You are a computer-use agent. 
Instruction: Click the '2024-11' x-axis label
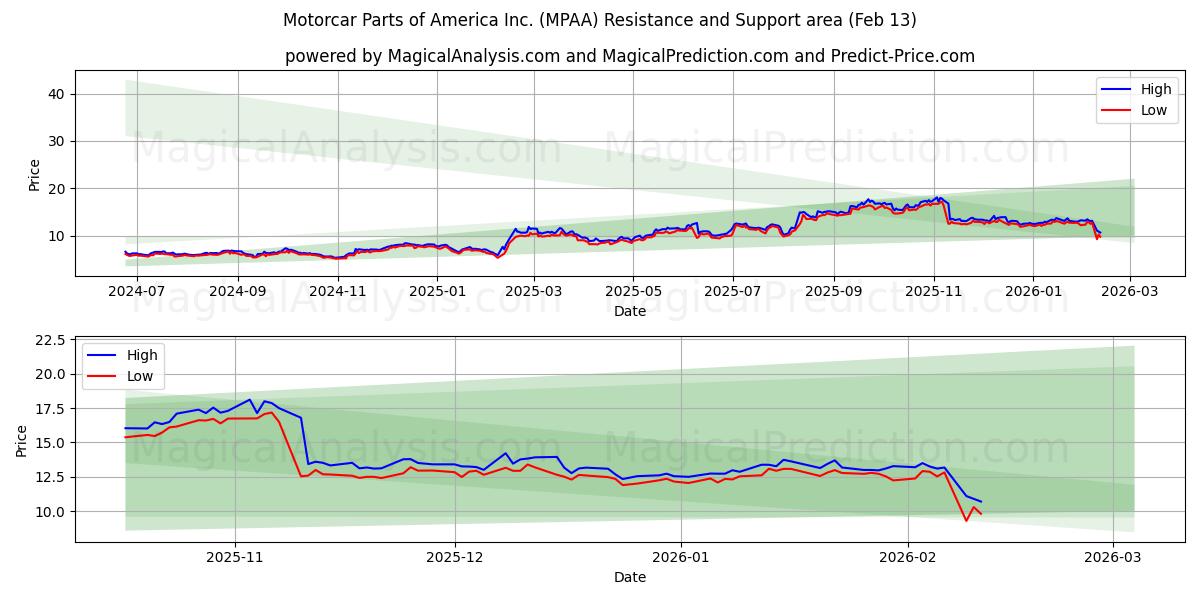click(338, 291)
